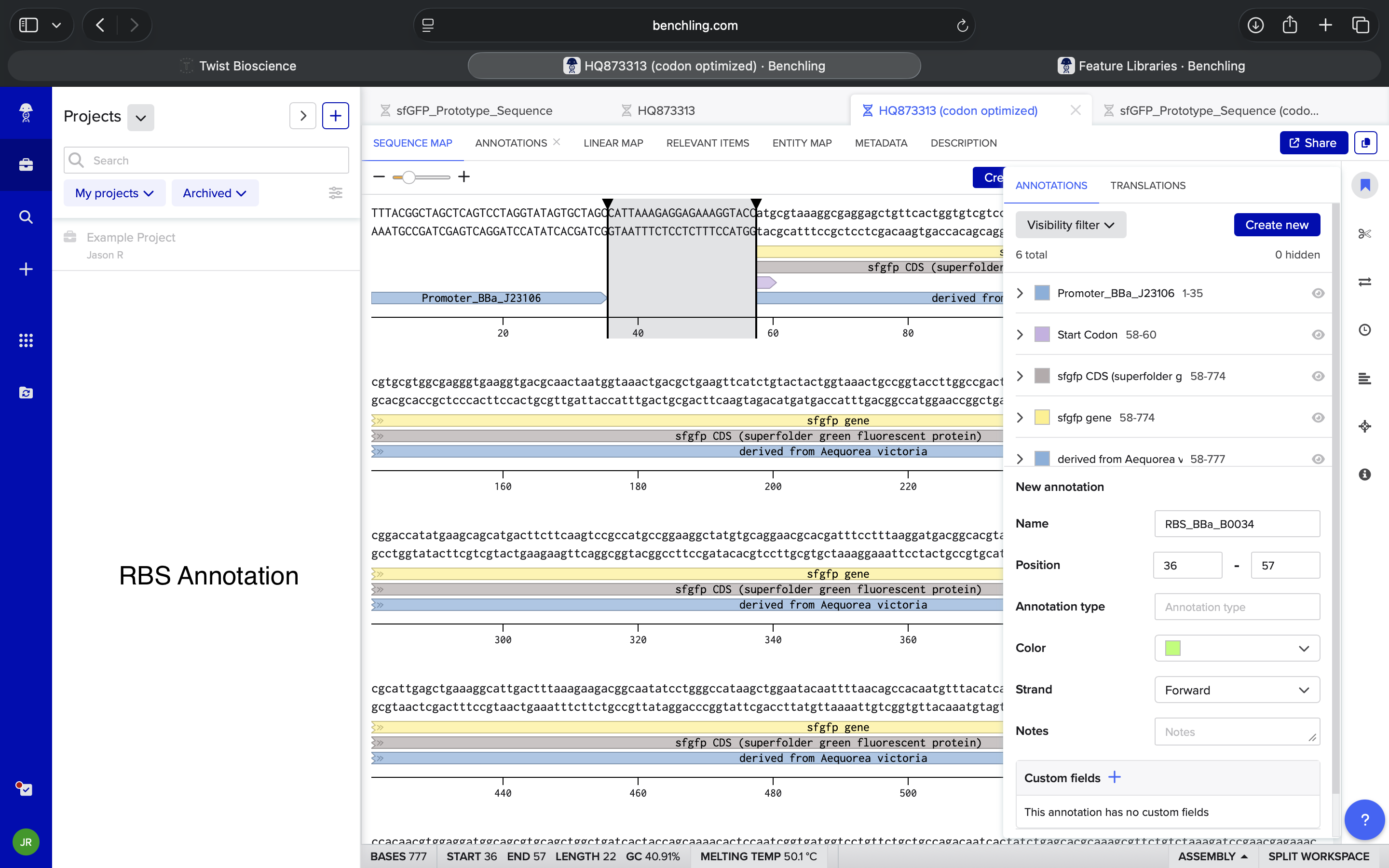Open the information icon in right sidebar
Screen dimensions: 1389x868
[x=1364, y=474]
